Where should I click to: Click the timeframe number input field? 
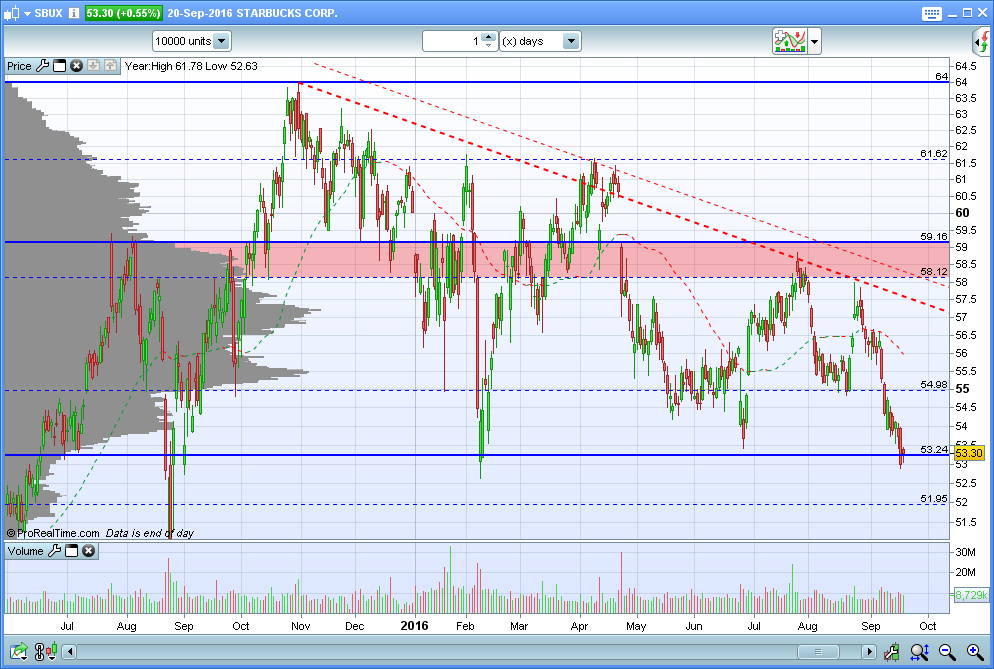[453, 41]
